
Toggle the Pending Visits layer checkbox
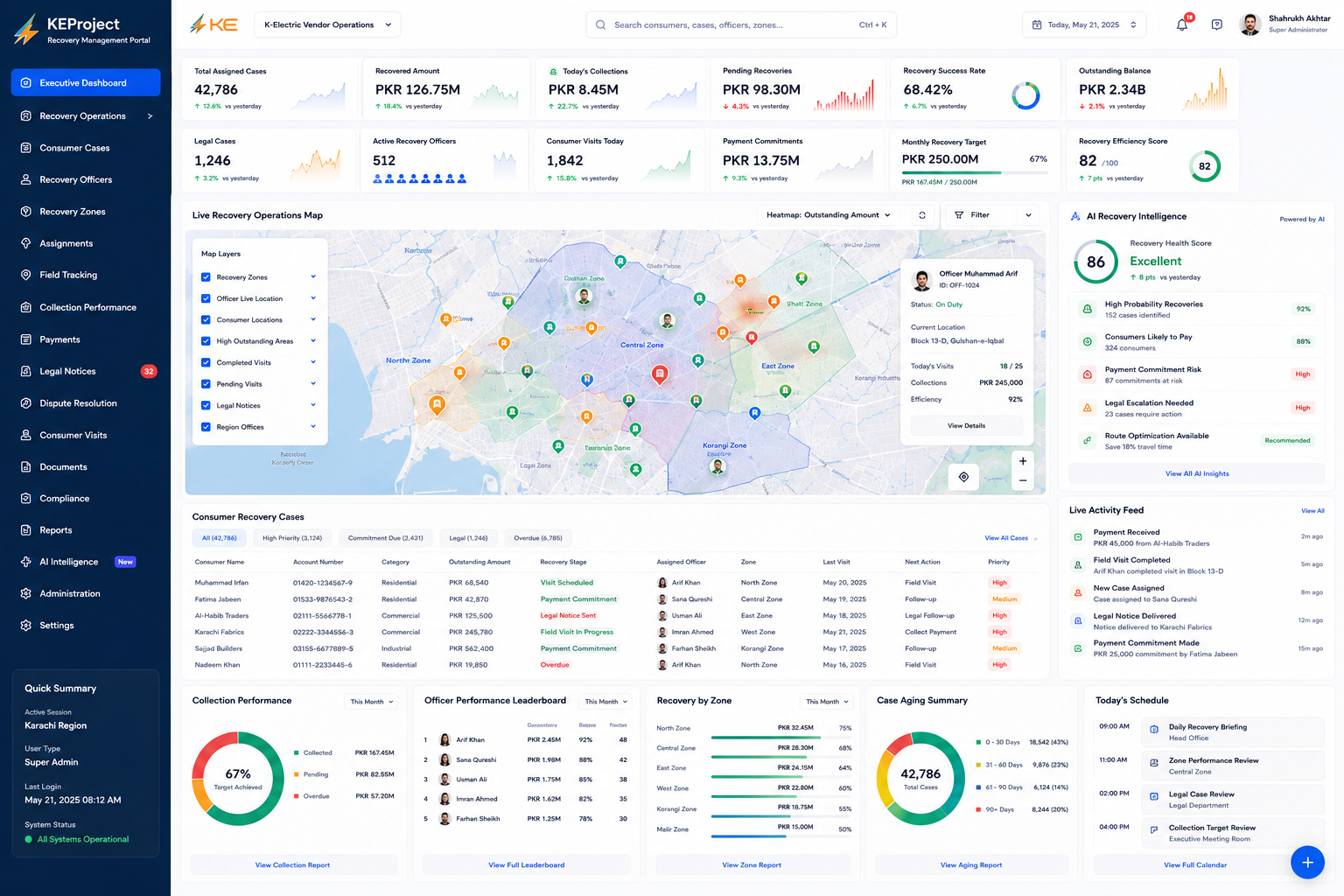206,384
